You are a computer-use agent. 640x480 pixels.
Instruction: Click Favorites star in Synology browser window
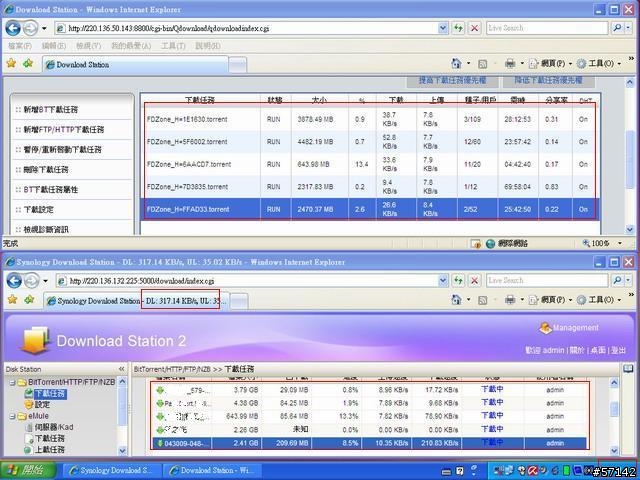[x=12, y=300]
